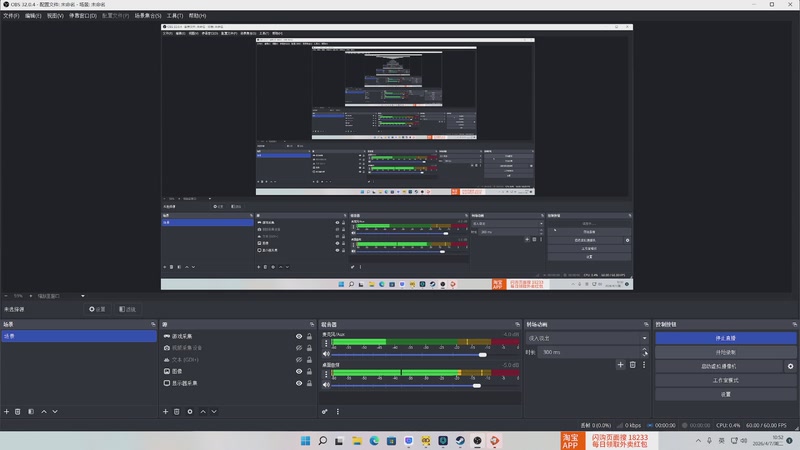Click source filters button below preview
This screenshot has width=800, height=450.
pyautogui.click(x=127, y=309)
